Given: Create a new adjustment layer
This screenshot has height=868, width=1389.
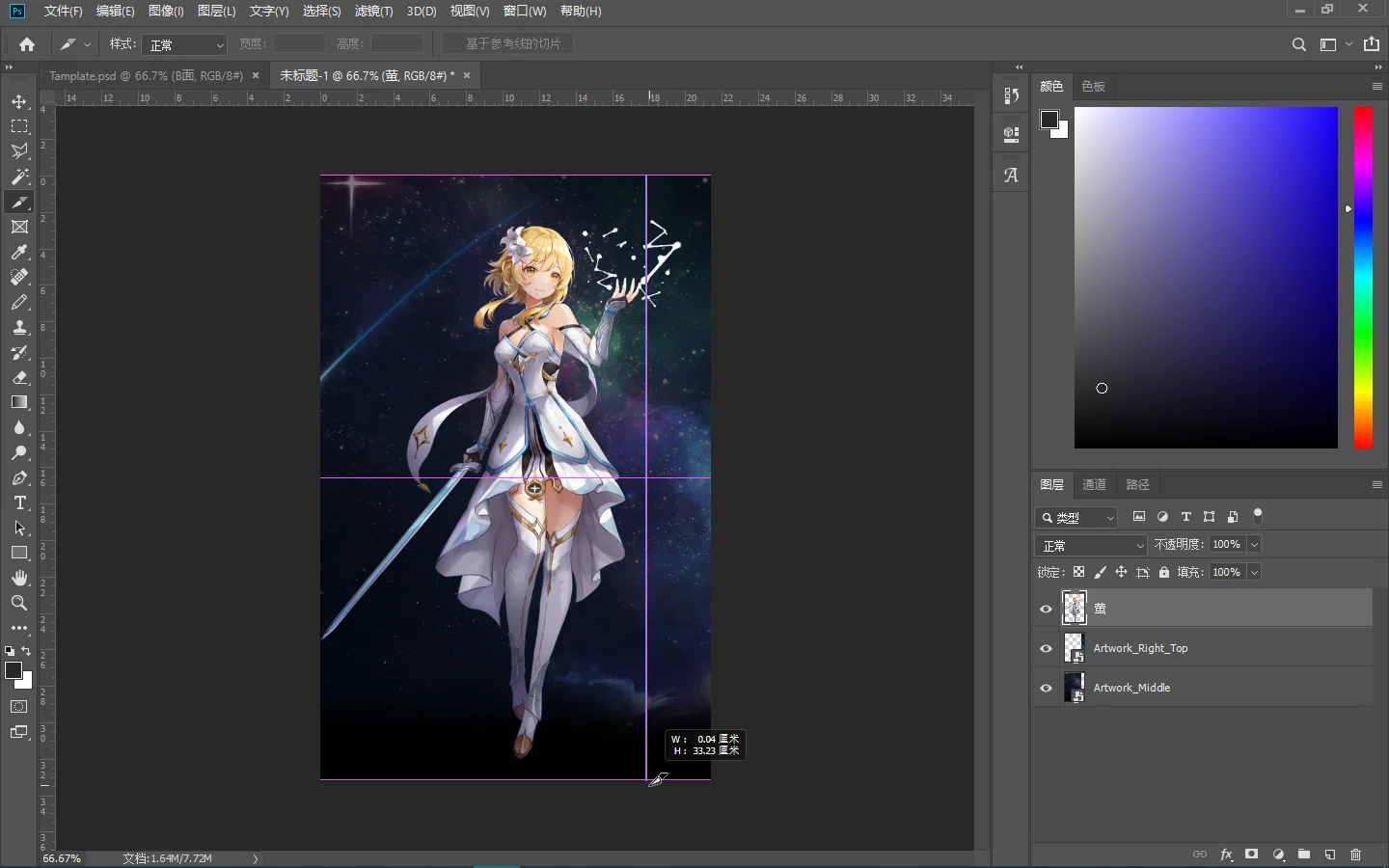Looking at the screenshot, I should click(1278, 854).
